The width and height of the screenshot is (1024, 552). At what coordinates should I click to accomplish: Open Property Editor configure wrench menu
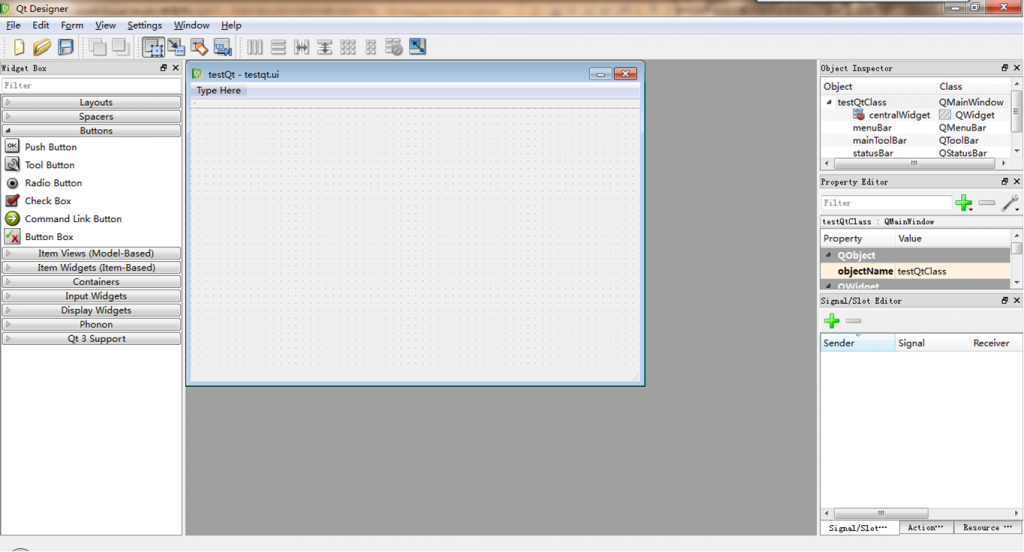[1010, 203]
